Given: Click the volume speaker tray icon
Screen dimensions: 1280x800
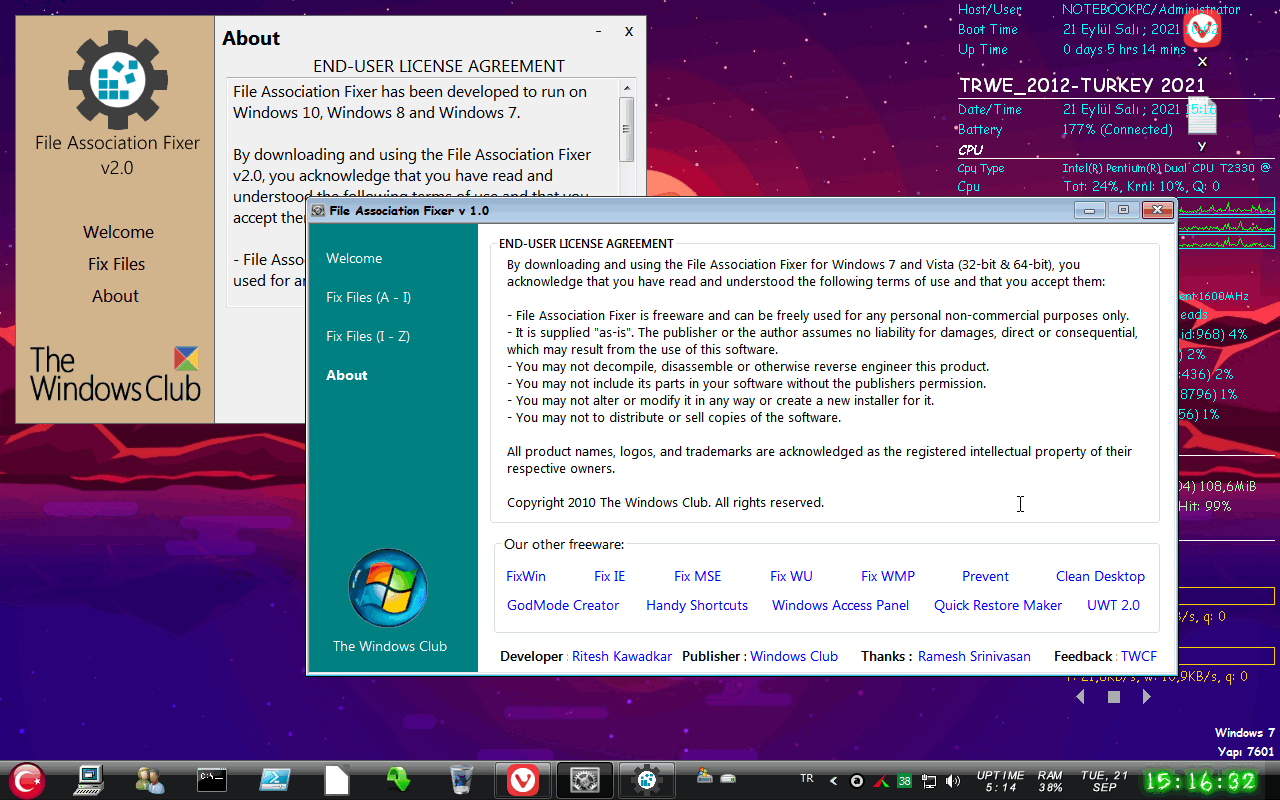Looking at the screenshot, I should tap(953, 781).
